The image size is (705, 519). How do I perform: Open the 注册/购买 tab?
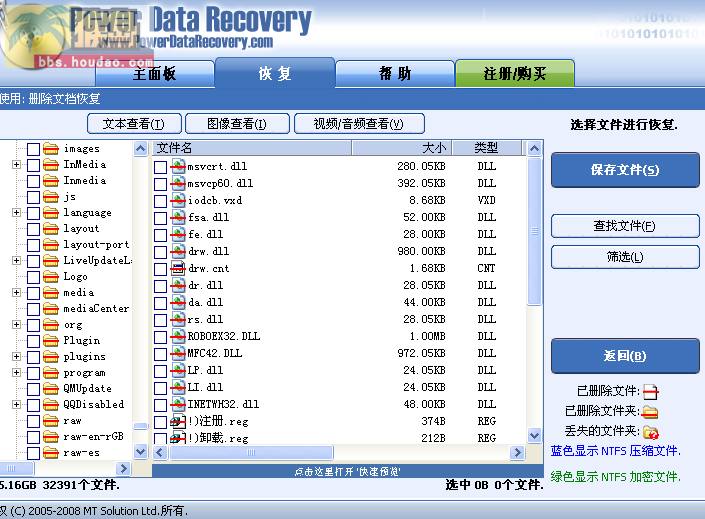tap(515, 73)
